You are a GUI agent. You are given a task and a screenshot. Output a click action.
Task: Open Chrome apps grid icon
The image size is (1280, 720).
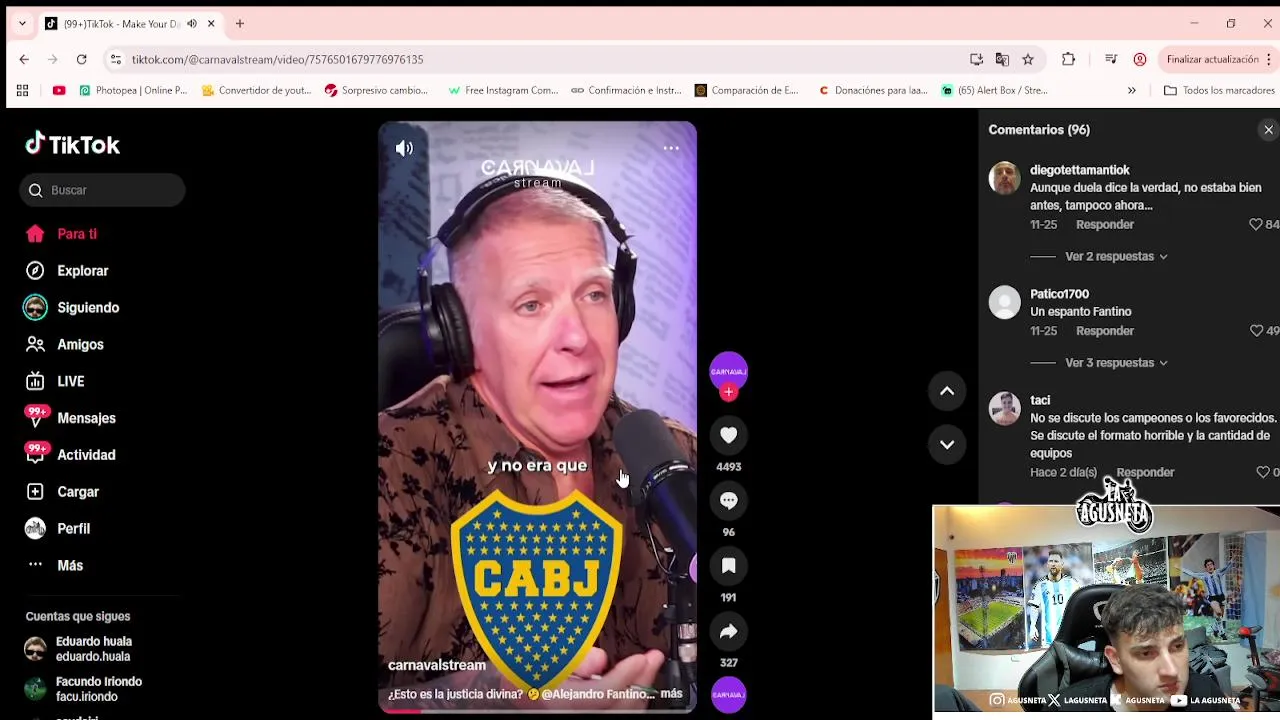22,91
